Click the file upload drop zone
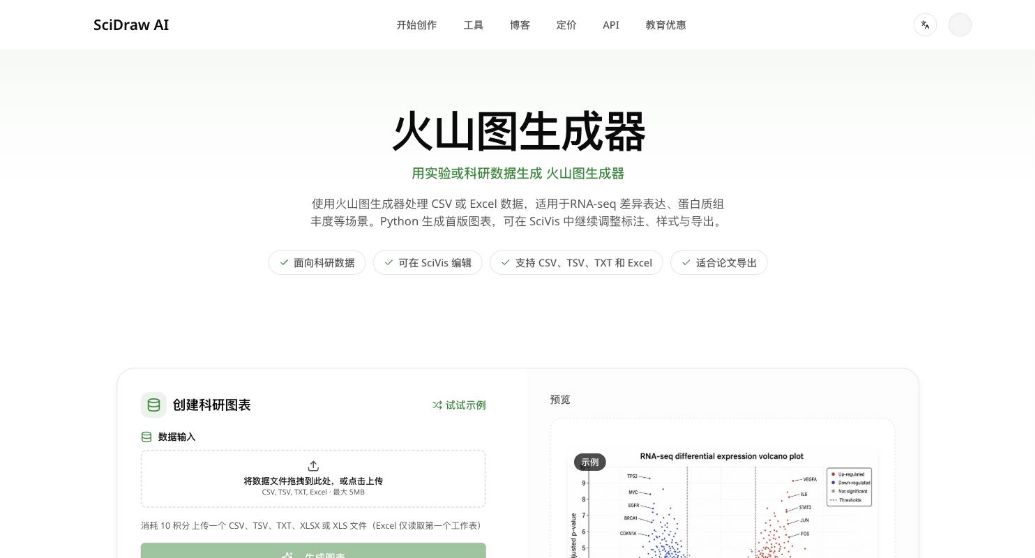This screenshot has height=558, width=1035. (x=313, y=479)
